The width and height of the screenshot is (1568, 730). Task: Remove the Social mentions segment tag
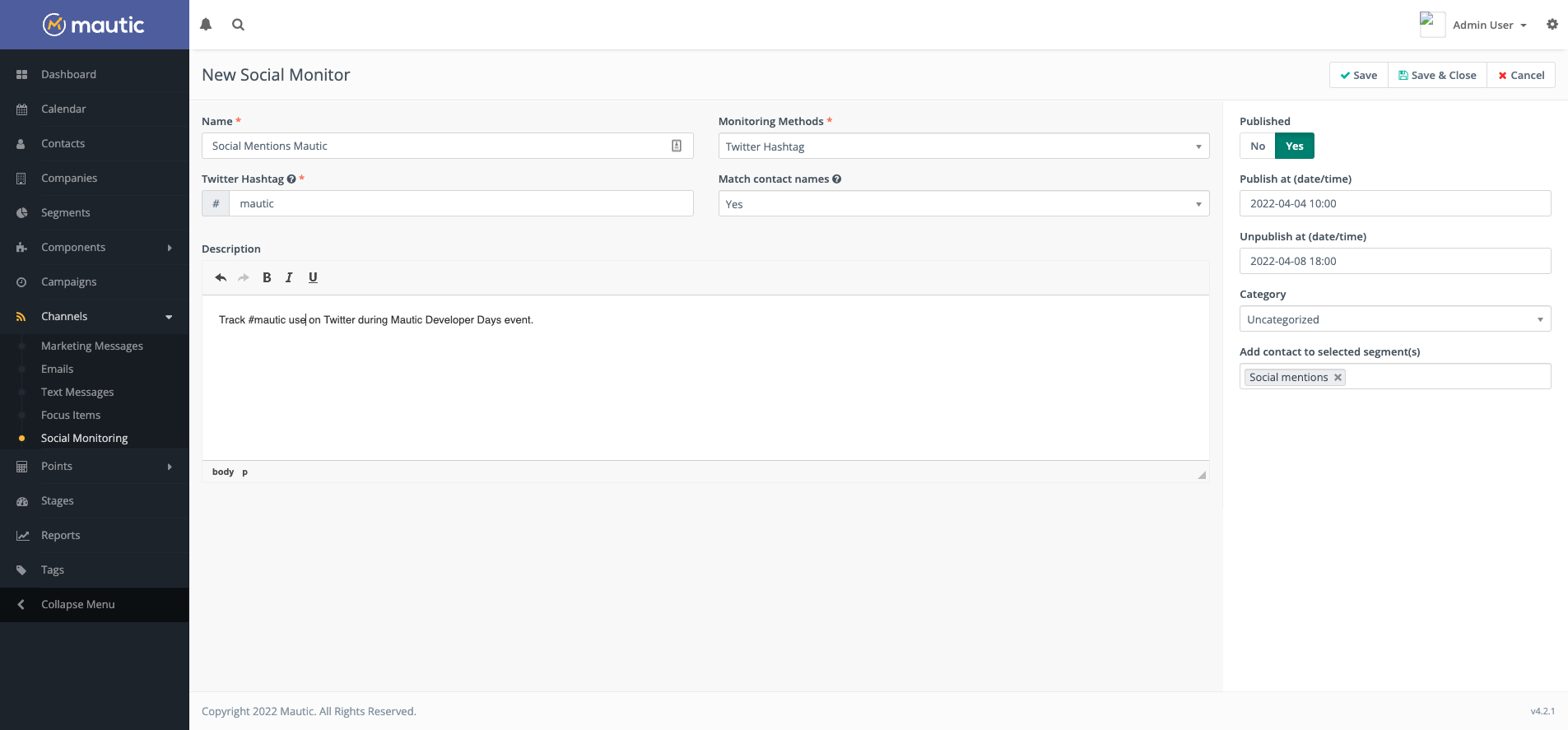pos(1338,377)
